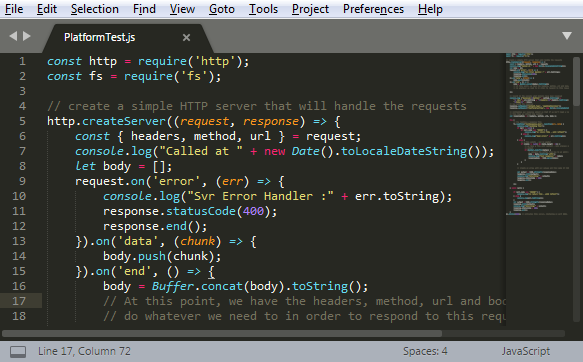Click the 400 status code number

[253, 211]
